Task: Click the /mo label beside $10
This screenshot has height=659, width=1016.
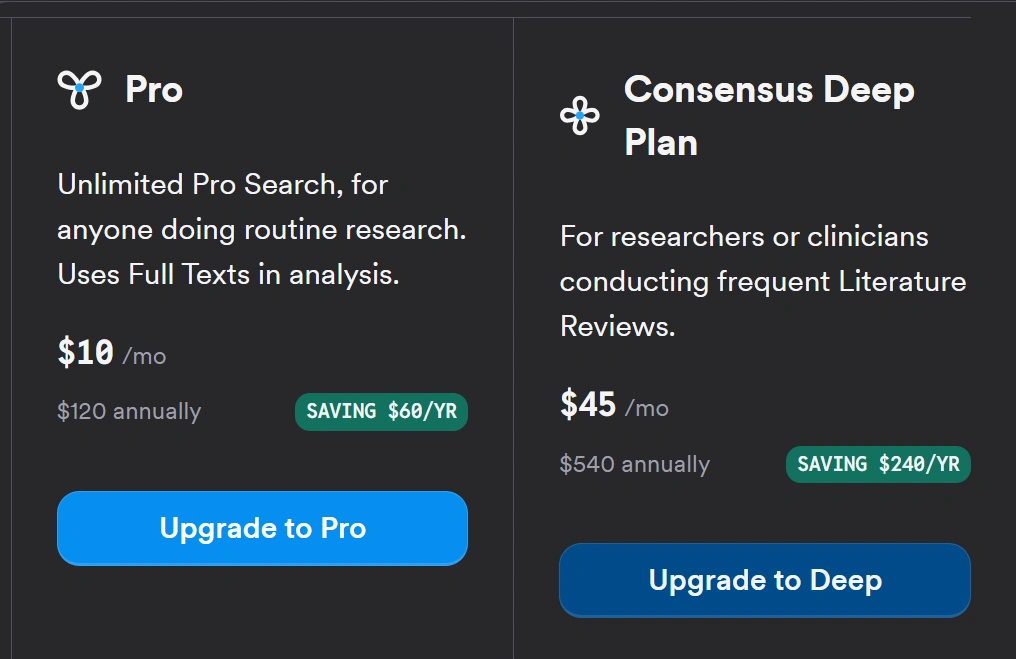Action: 144,356
